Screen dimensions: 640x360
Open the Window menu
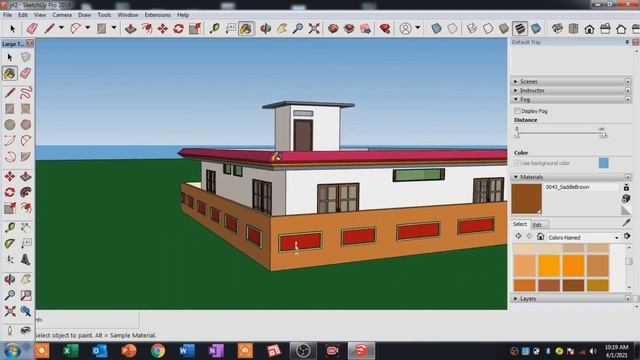(128, 15)
